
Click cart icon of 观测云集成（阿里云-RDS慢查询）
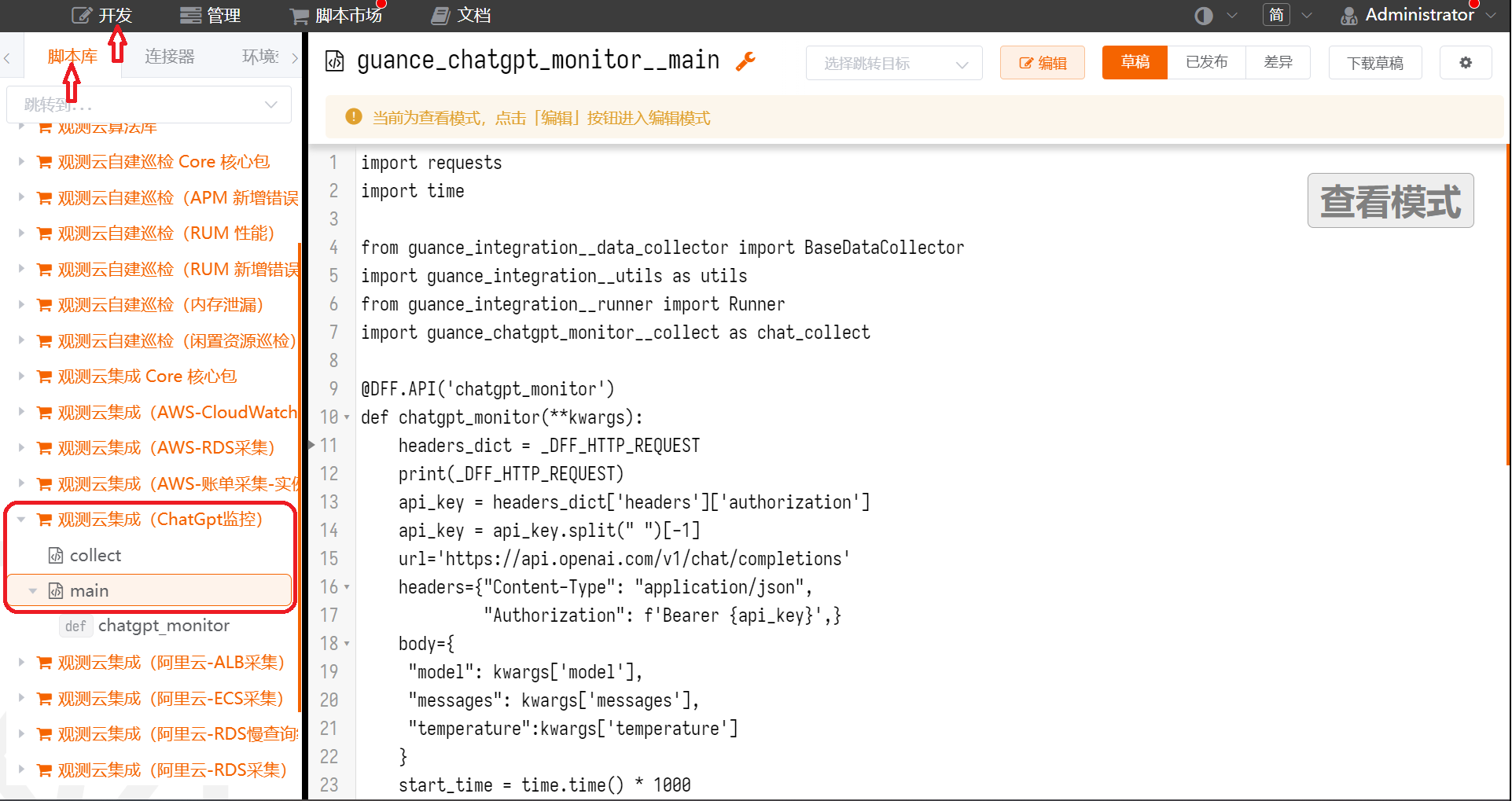point(45,734)
